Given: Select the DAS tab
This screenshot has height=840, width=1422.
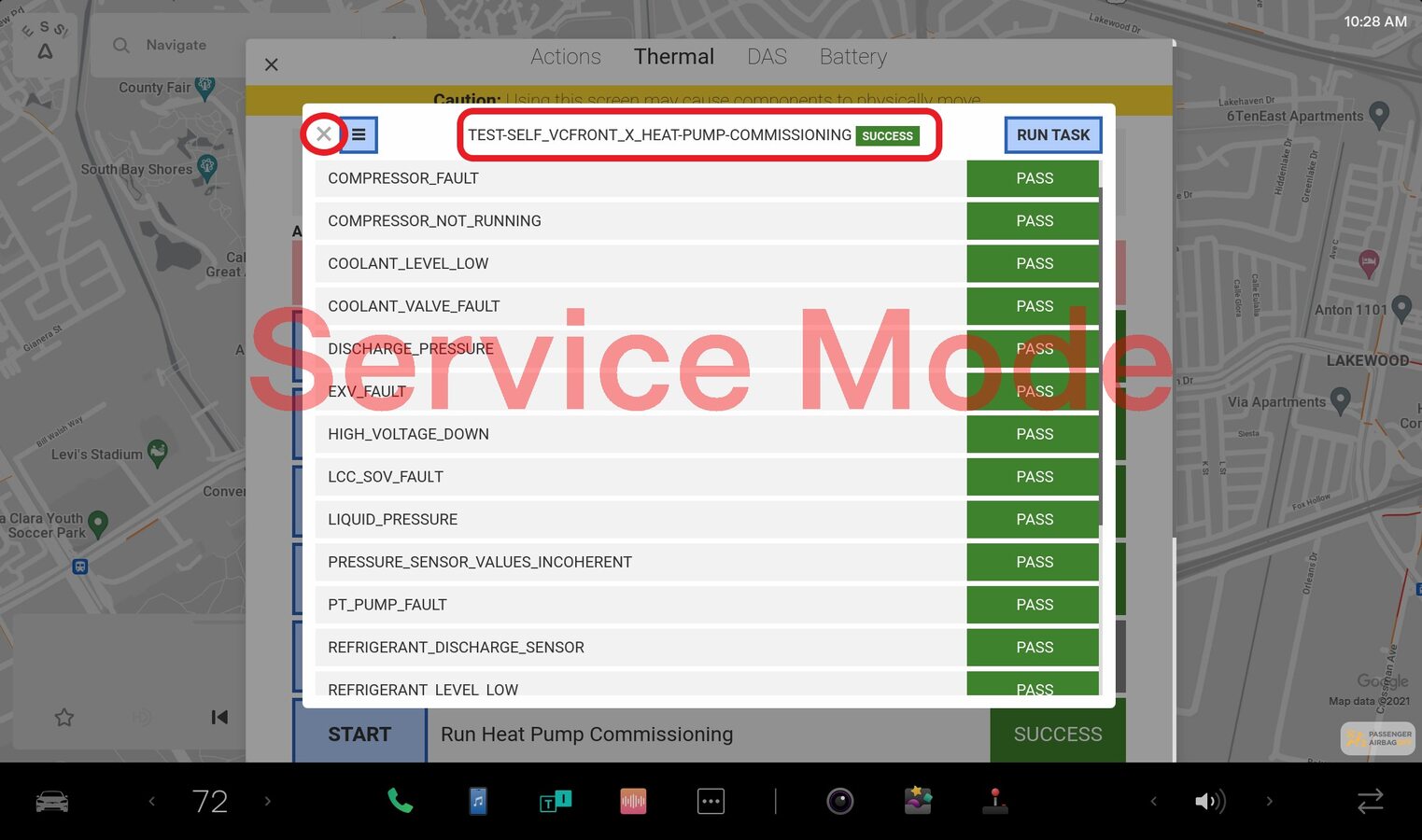Looking at the screenshot, I should 767,57.
